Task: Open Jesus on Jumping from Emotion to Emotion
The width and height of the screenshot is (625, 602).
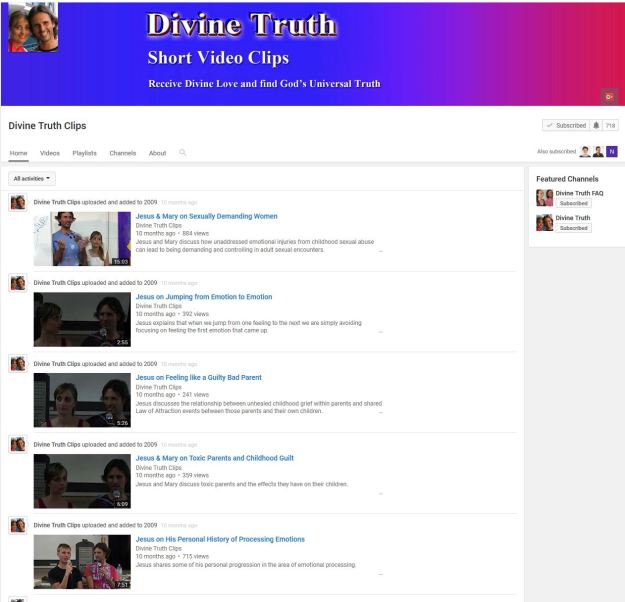Action: pyautogui.click(x=204, y=297)
